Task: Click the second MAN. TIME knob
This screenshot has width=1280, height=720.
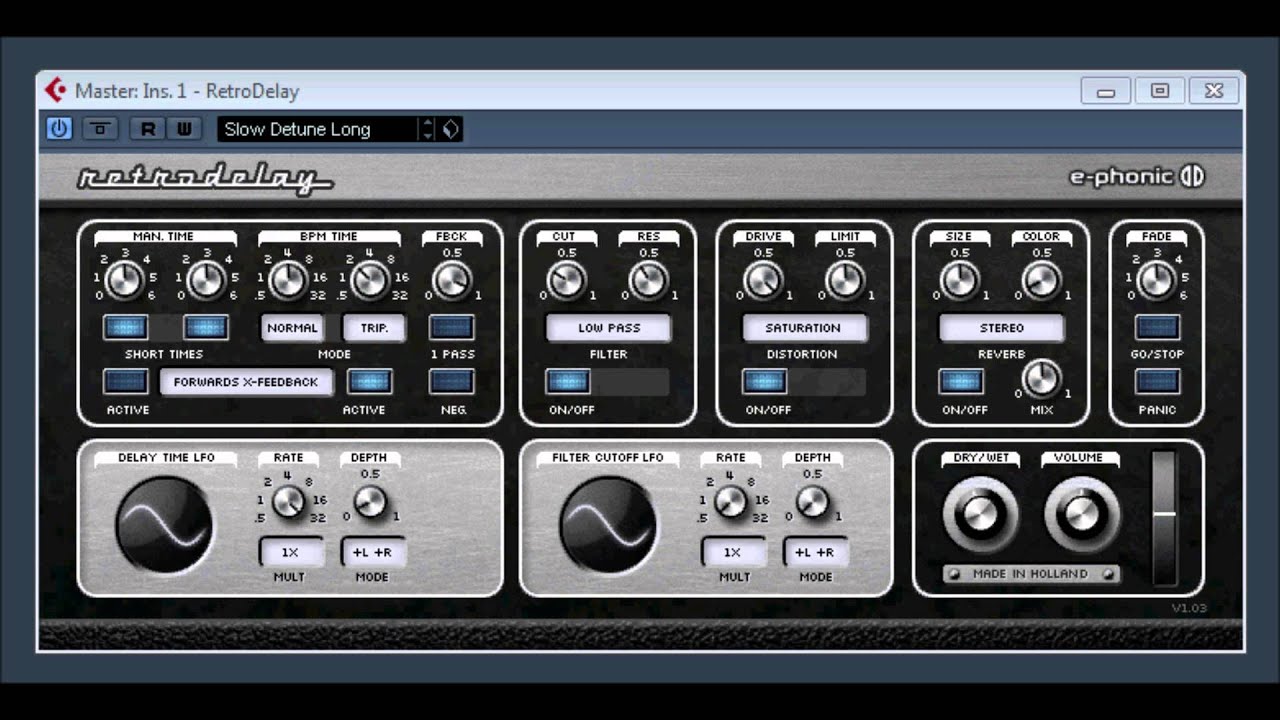Action: (x=206, y=281)
